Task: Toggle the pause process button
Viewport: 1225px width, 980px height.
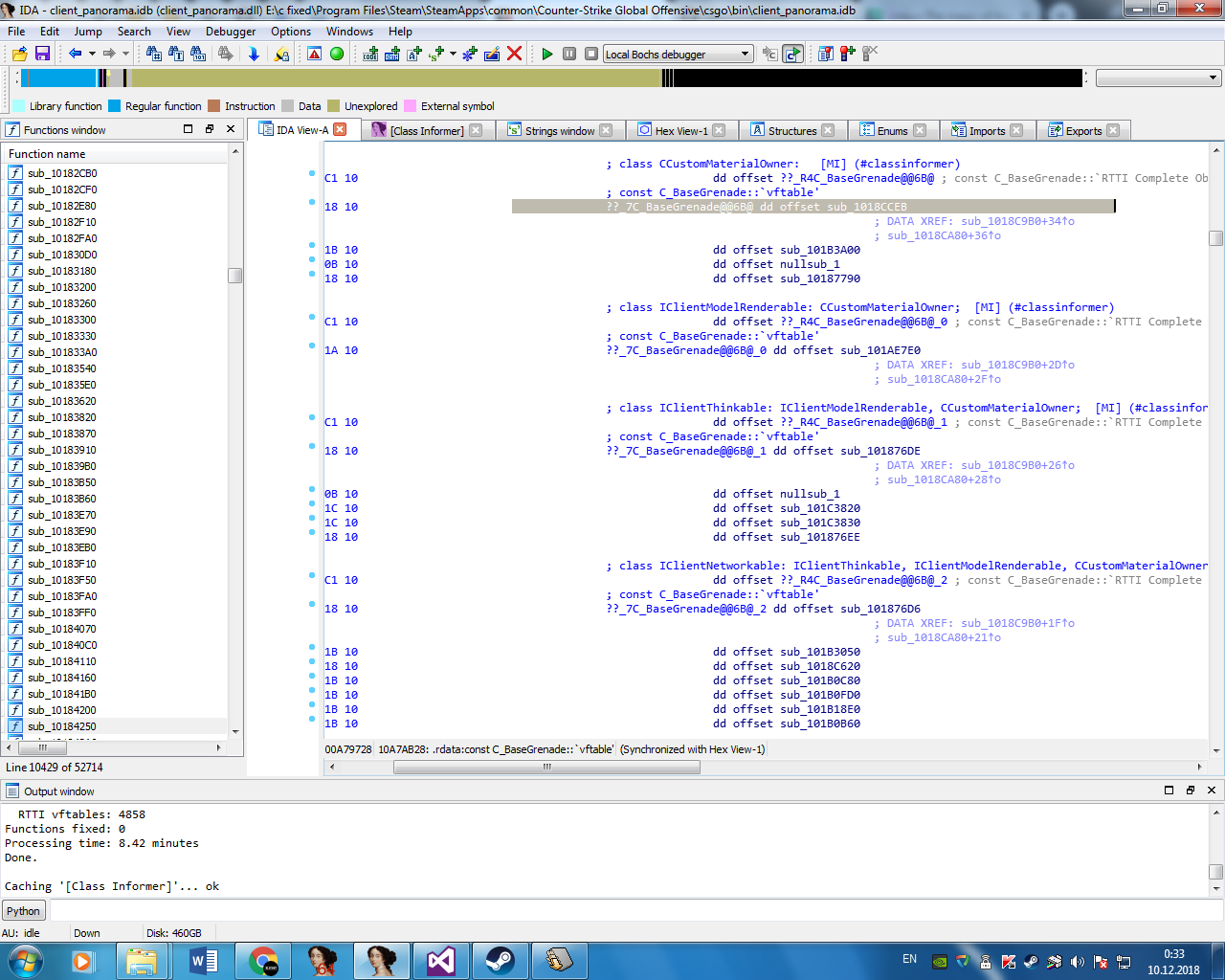Action: click(569, 54)
